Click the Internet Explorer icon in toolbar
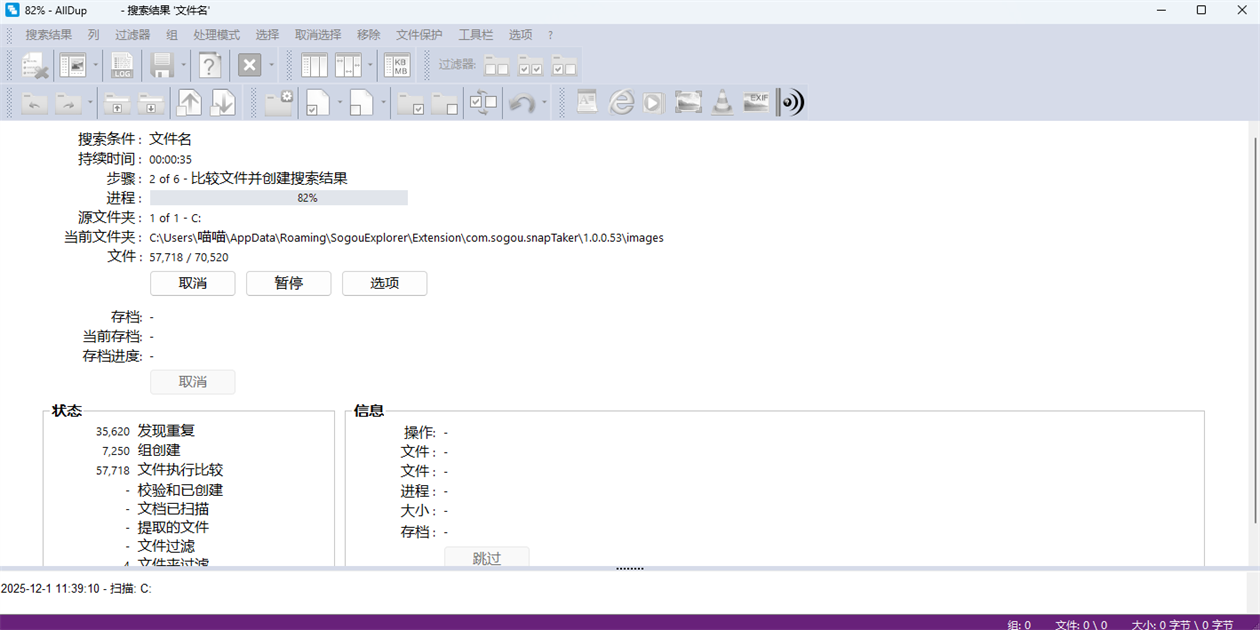Screen dimensions: 1260x630 click(x=621, y=102)
